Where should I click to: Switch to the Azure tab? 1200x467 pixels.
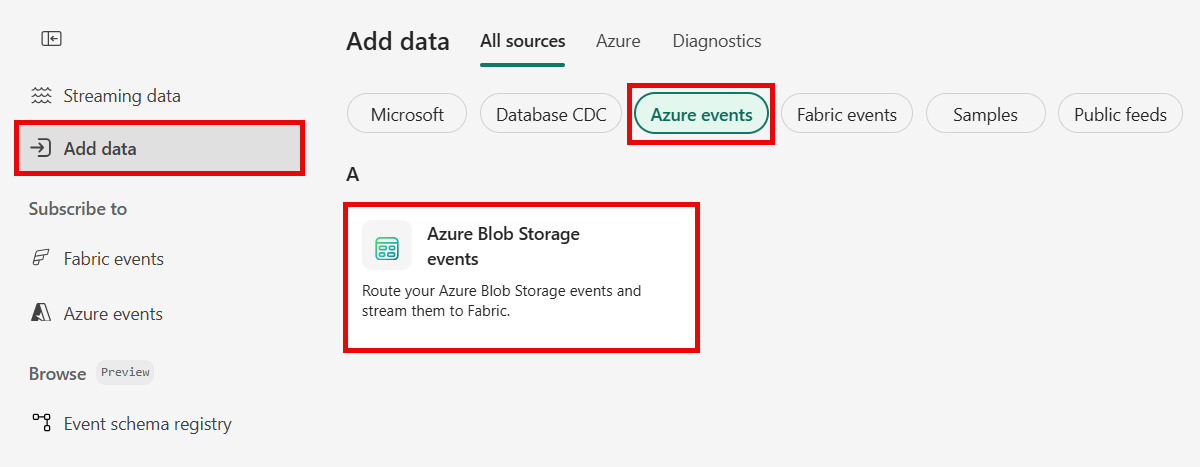(x=618, y=42)
